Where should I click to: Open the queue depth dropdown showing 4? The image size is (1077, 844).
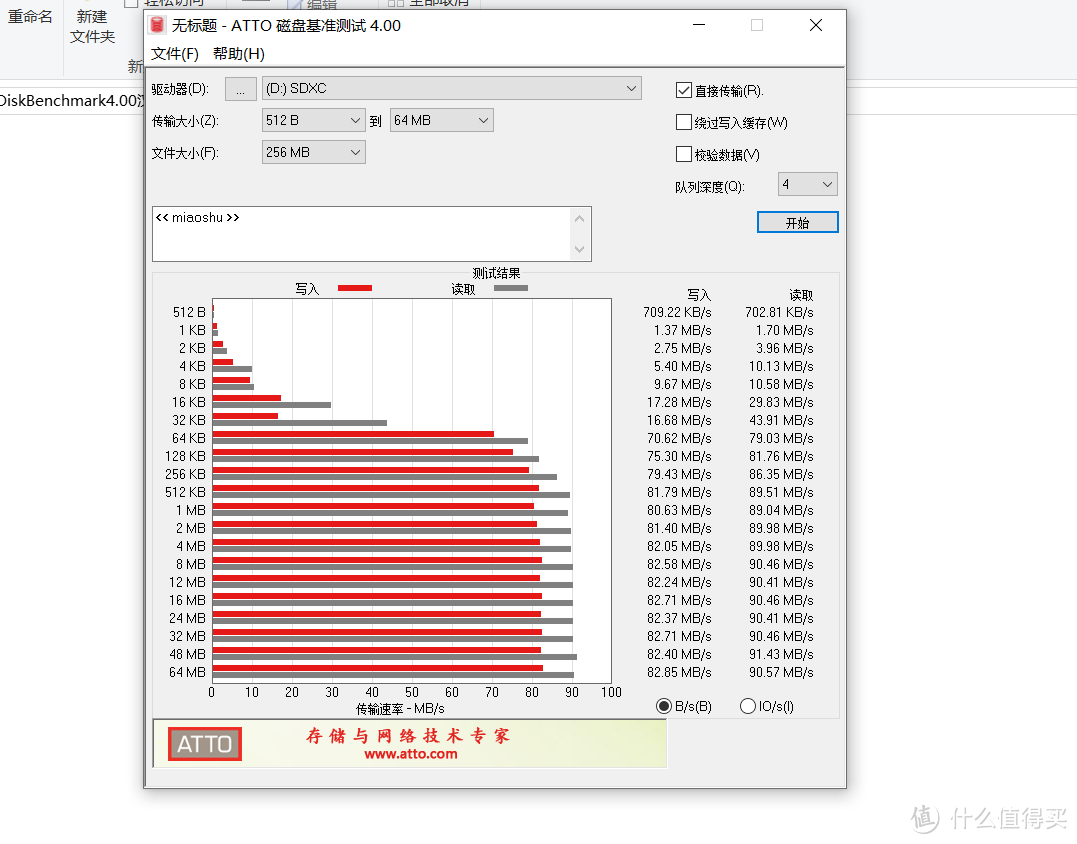click(808, 184)
